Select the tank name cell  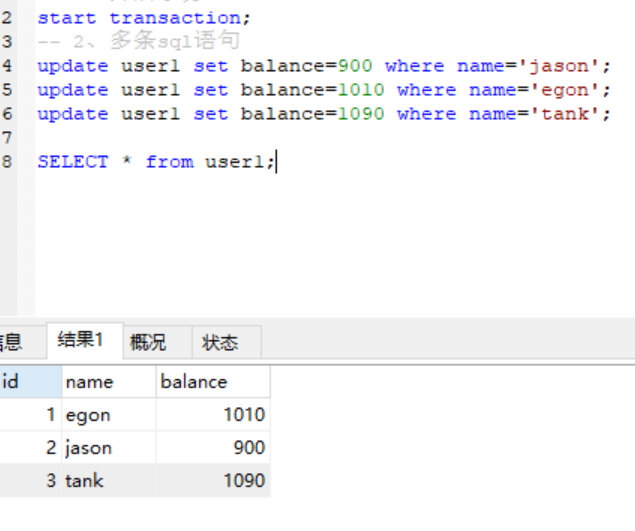[109, 481]
